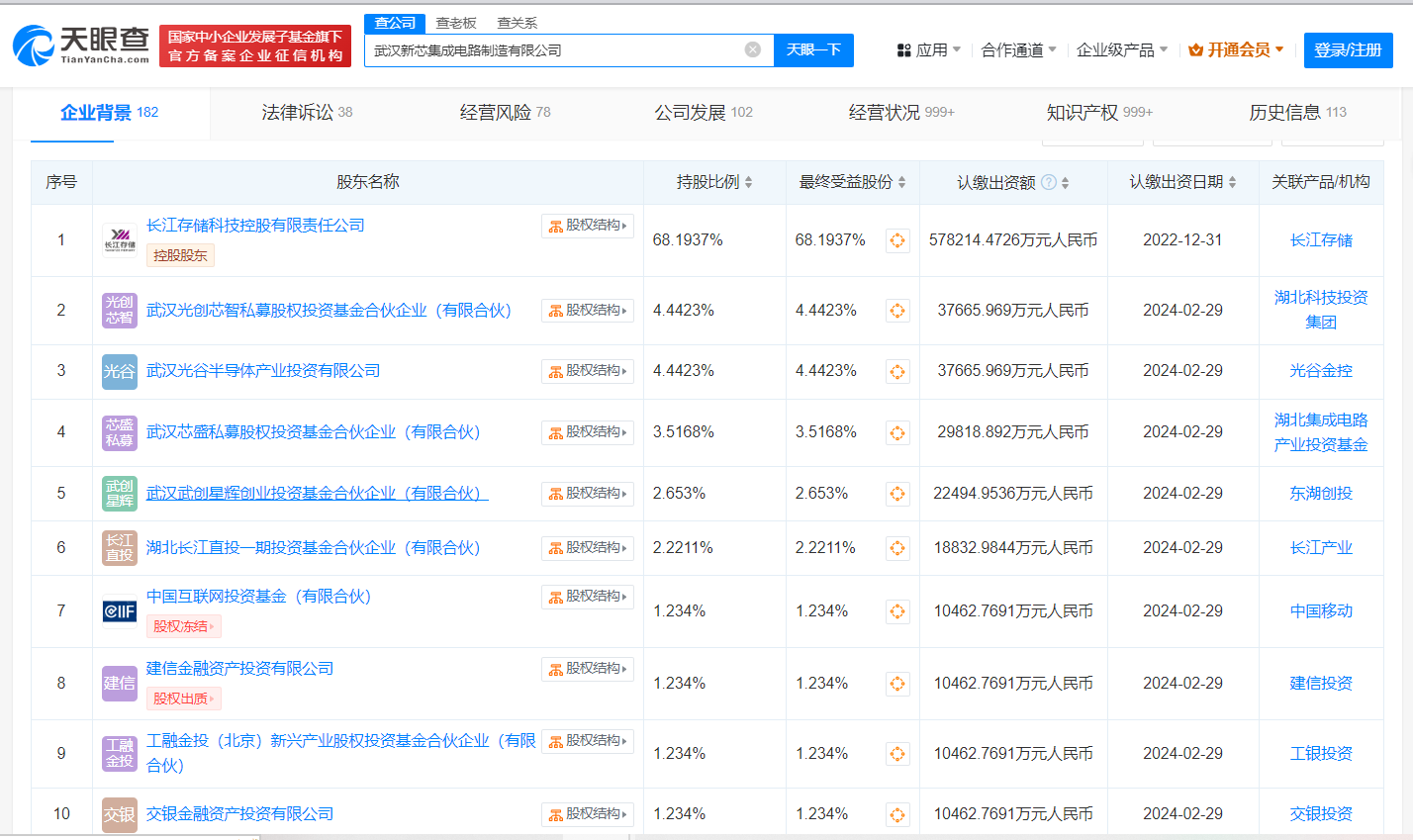Expand 股权结构 for 中国互联网投资基金

(588, 597)
